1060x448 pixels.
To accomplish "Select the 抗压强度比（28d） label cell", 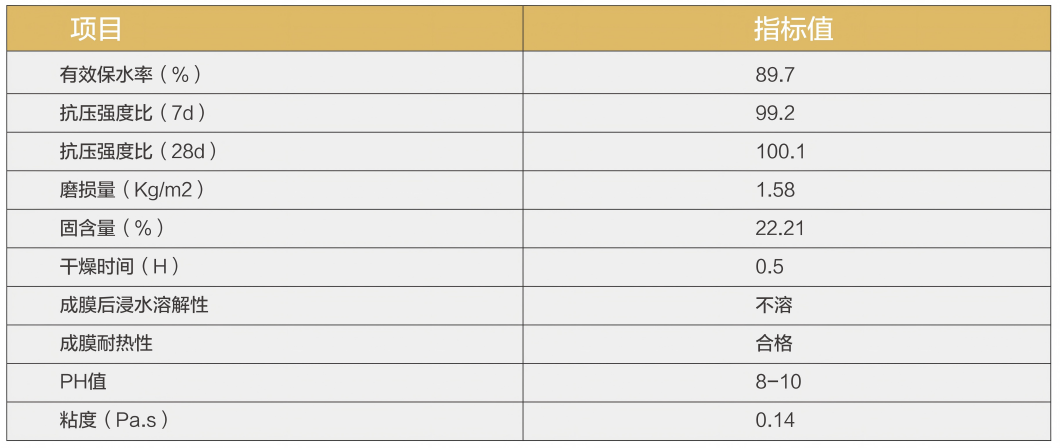I will (x=139, y=151).
